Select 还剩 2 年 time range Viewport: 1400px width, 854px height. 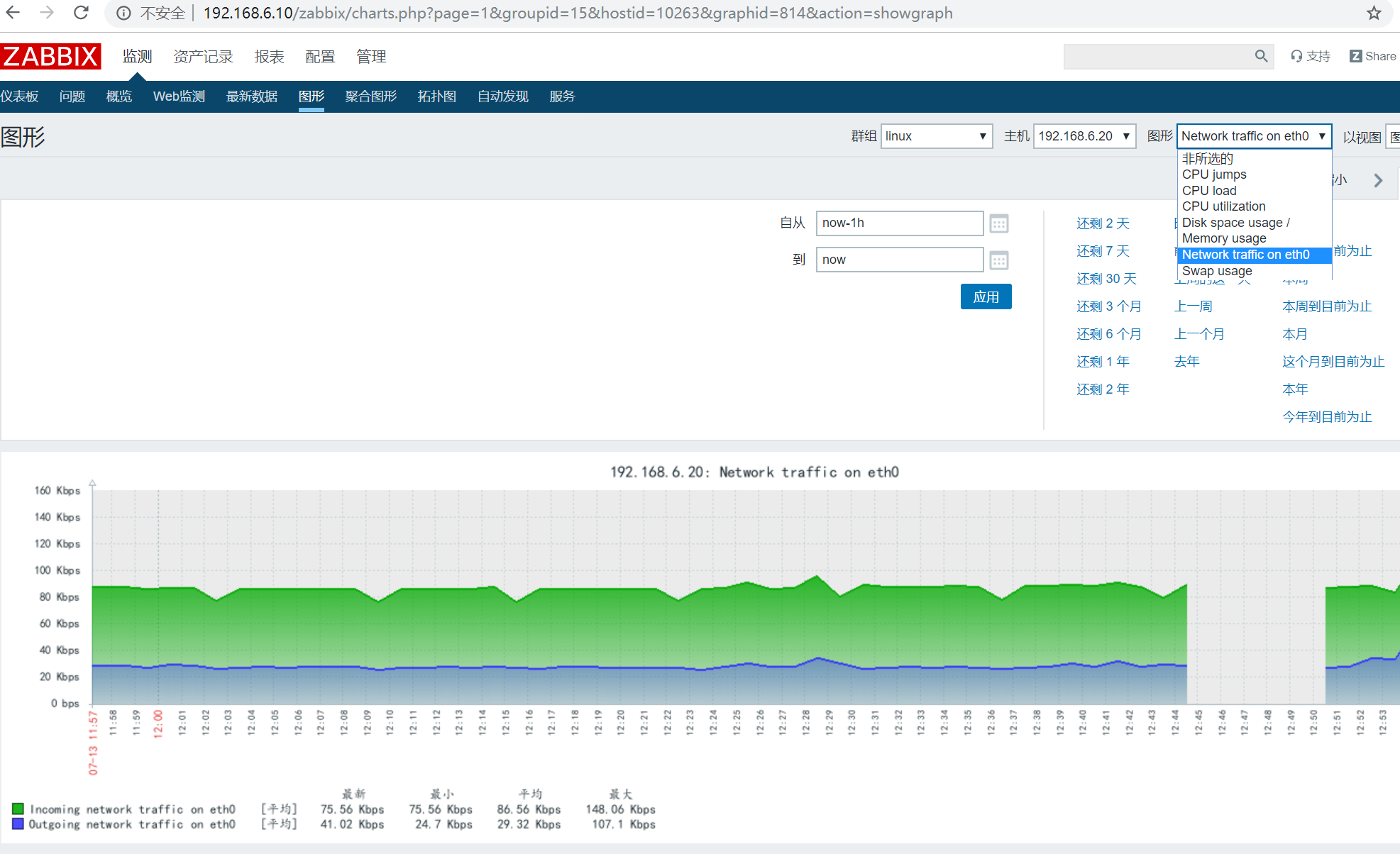pyautogui.click(x=1103, y=389)
